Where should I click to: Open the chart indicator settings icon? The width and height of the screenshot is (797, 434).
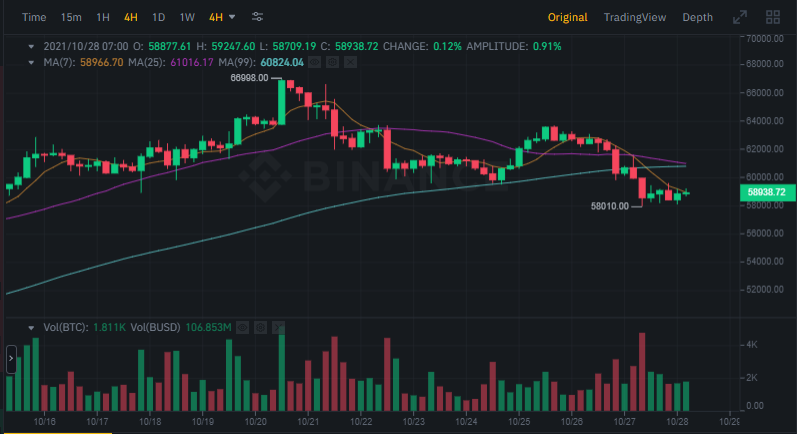(x=258, y=17)
